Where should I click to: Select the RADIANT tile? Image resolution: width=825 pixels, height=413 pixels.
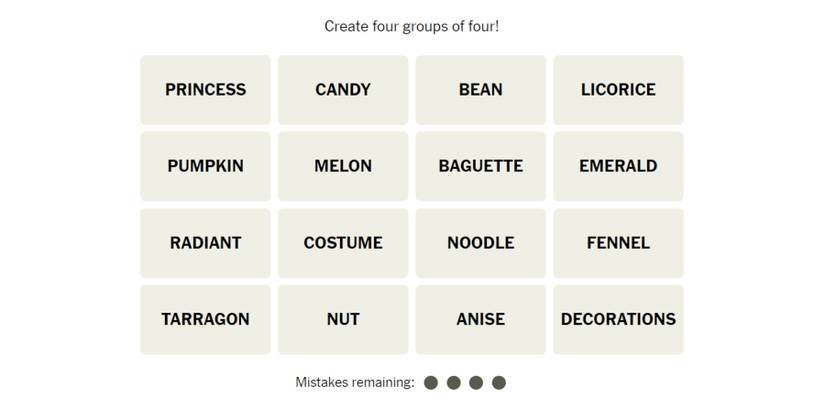pos(205,243)
